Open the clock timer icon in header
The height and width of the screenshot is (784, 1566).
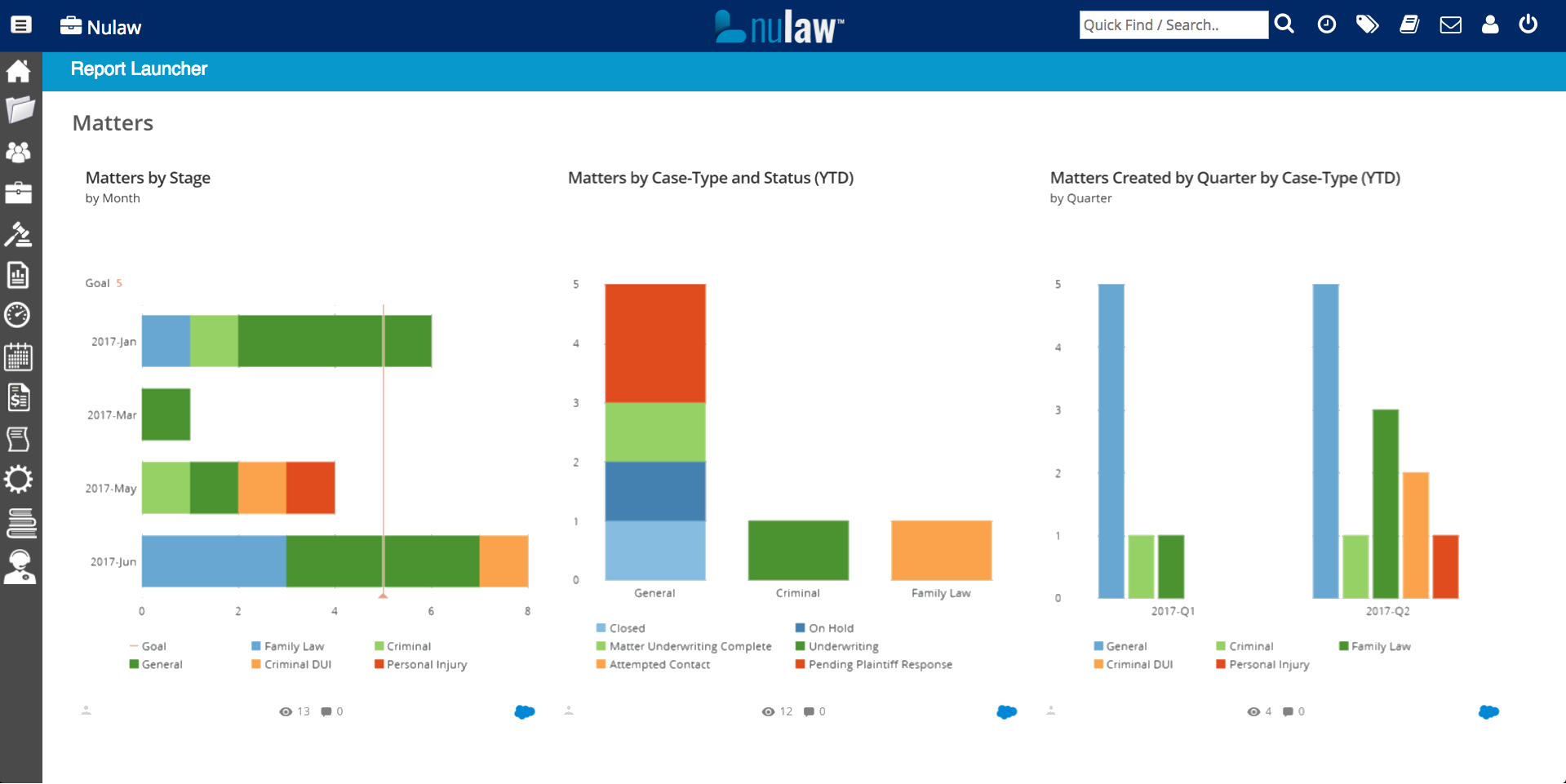coord(1327,24)
